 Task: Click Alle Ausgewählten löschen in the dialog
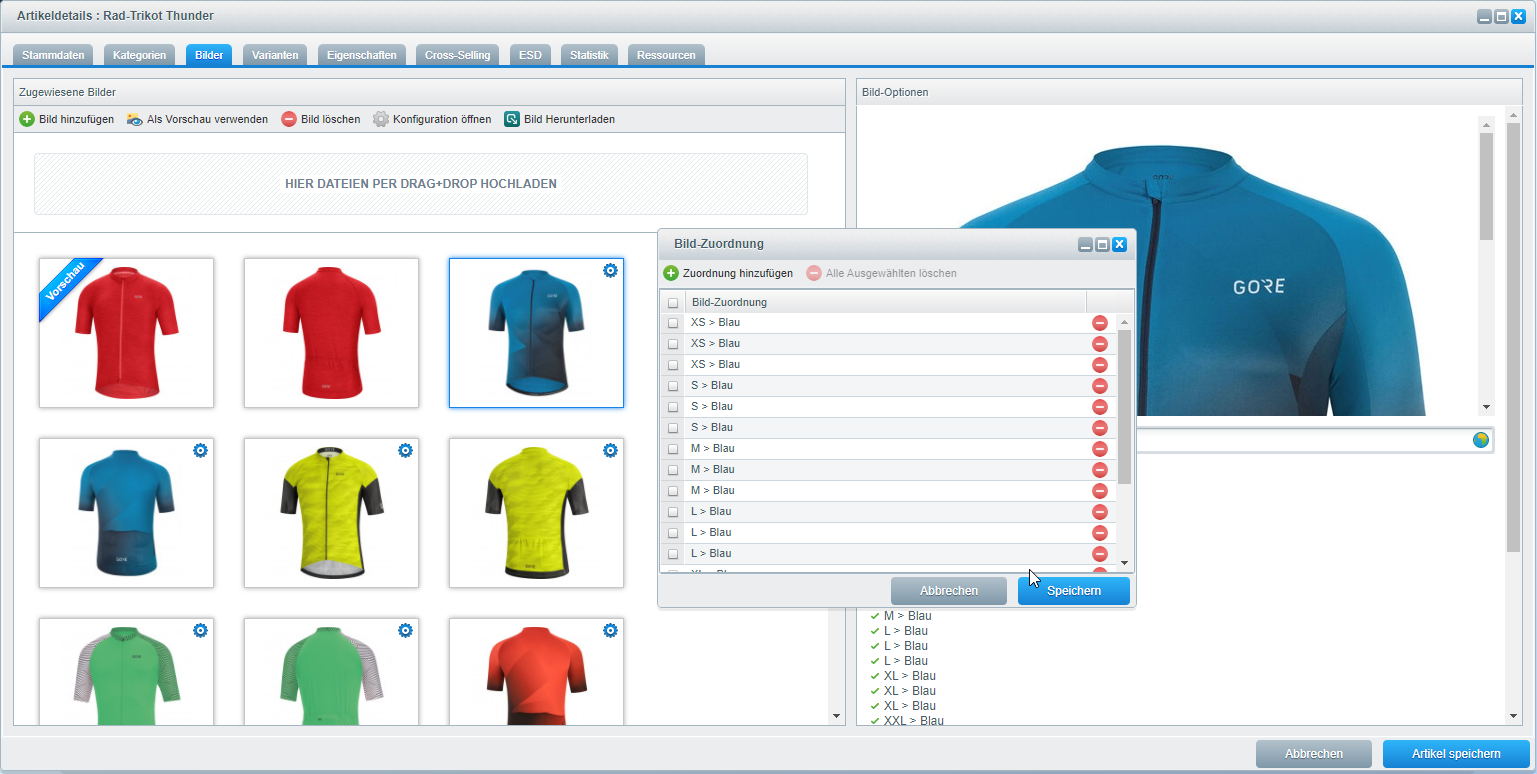pos(882,273)
